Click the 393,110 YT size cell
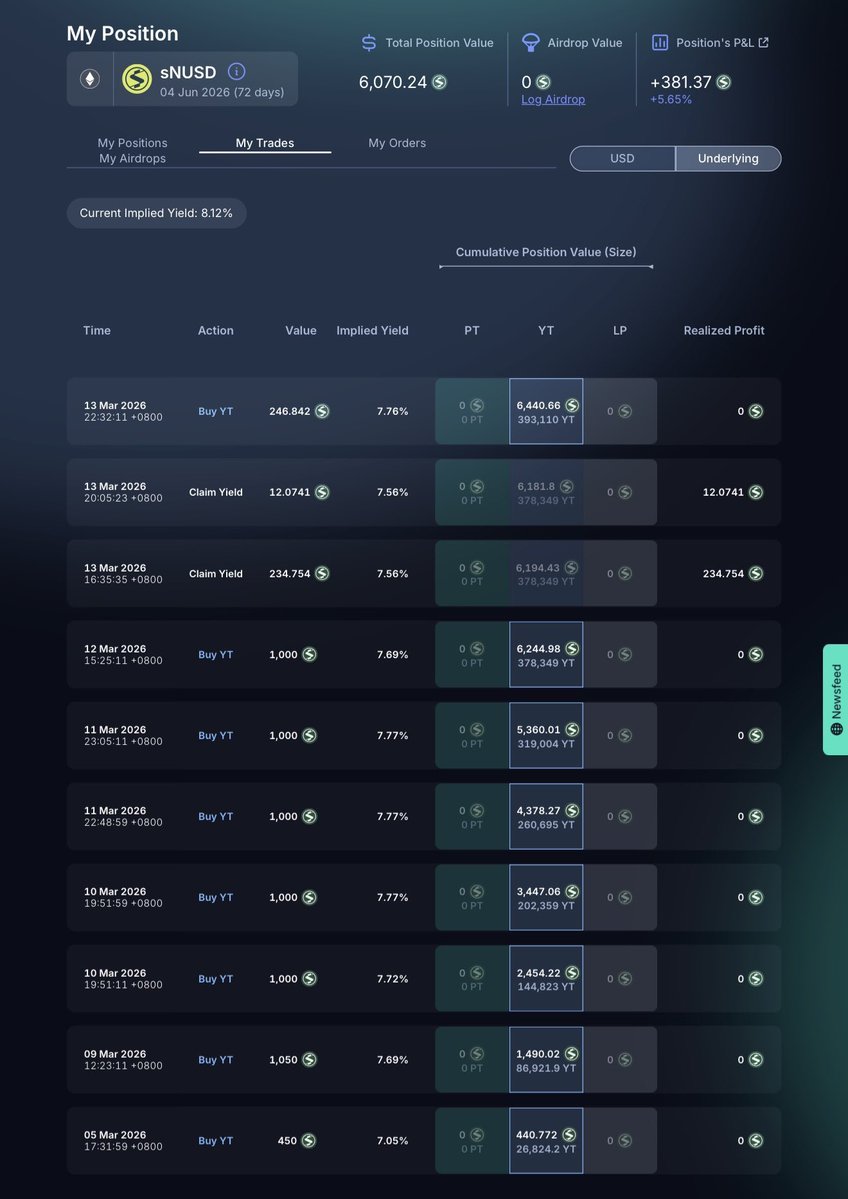848x1199 pixels. (x=546, y=420)
